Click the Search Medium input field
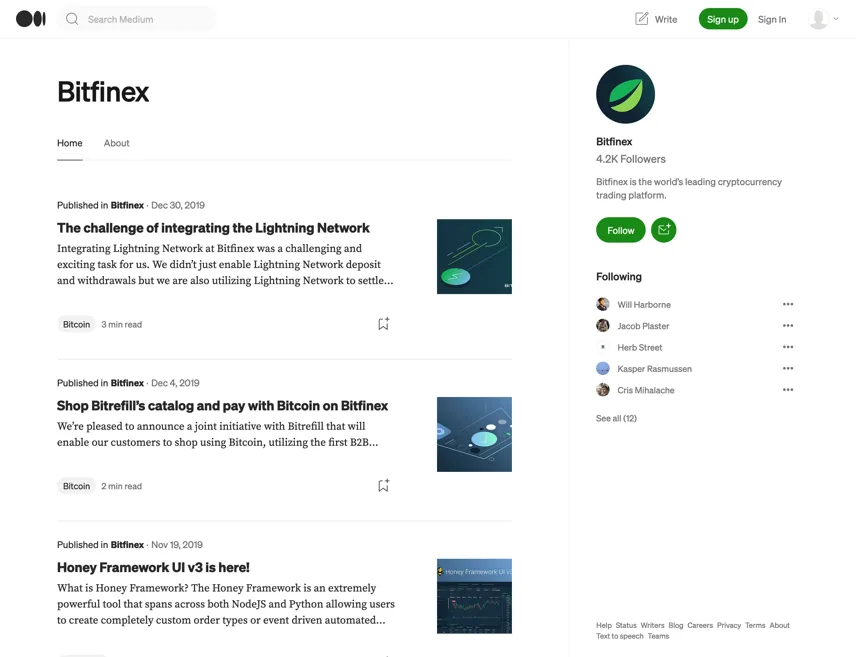This screenshot has width=856, height=657. point(137,19)
